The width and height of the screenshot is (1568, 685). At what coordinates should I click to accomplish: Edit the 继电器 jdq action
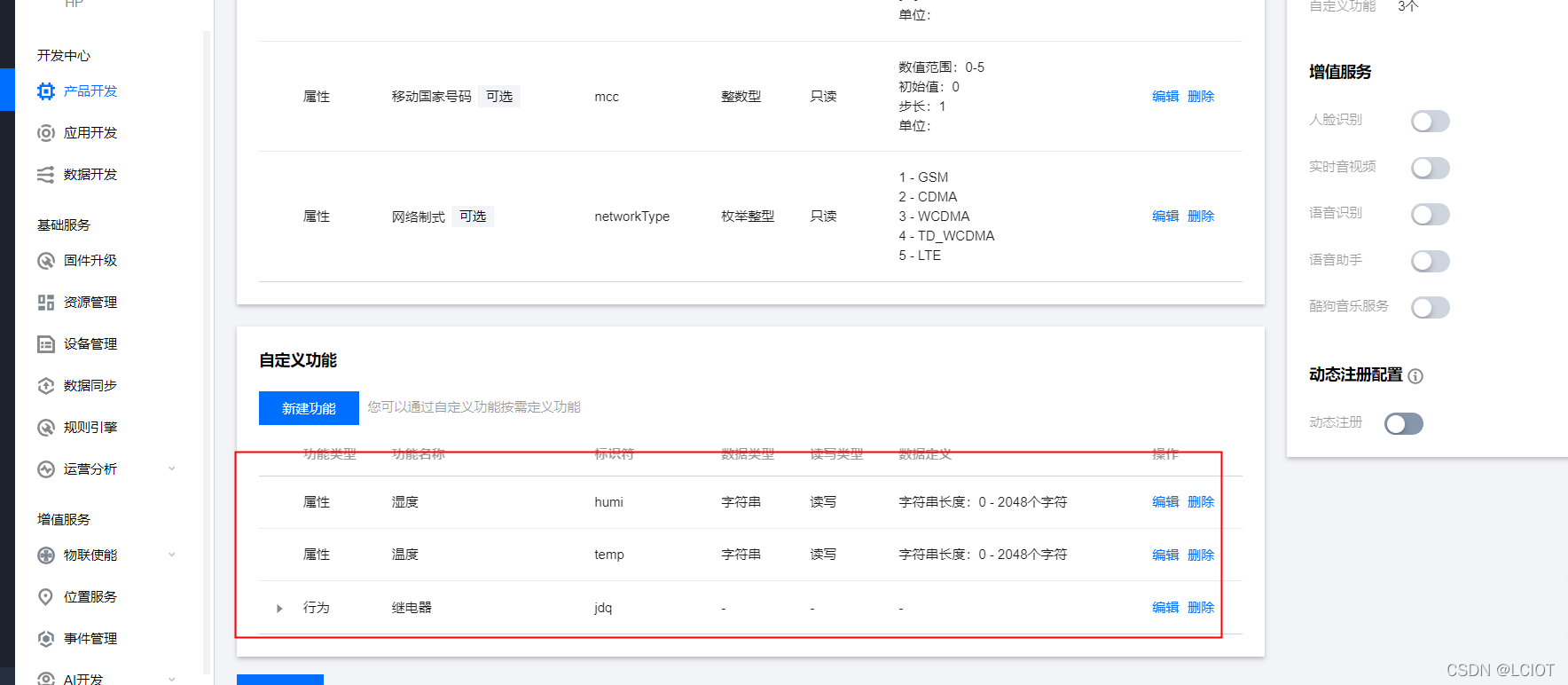1165,608
